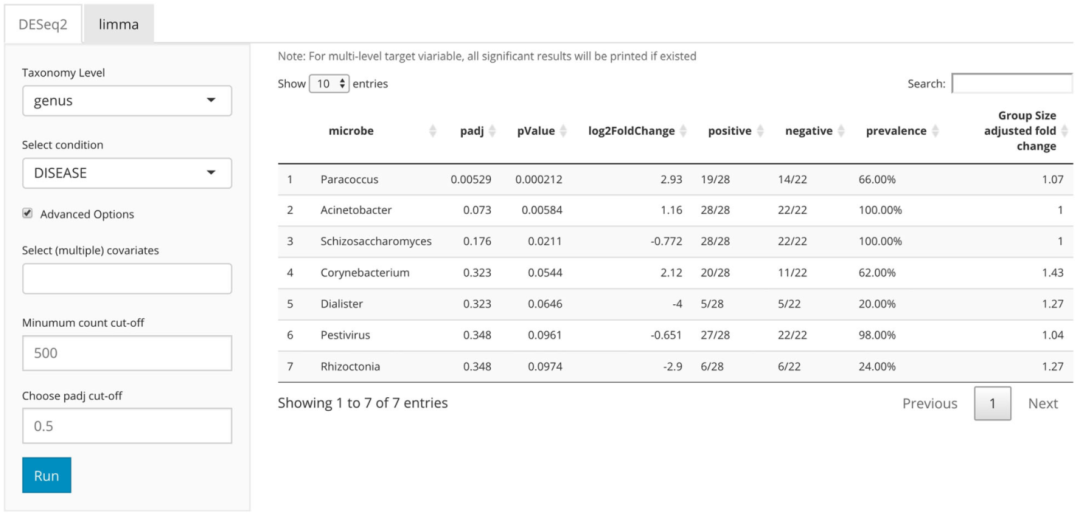Image resolution: width=1080 pixels, height=518 pixels.
Task: Click the microbe column header text
Action: click(351, 131)
